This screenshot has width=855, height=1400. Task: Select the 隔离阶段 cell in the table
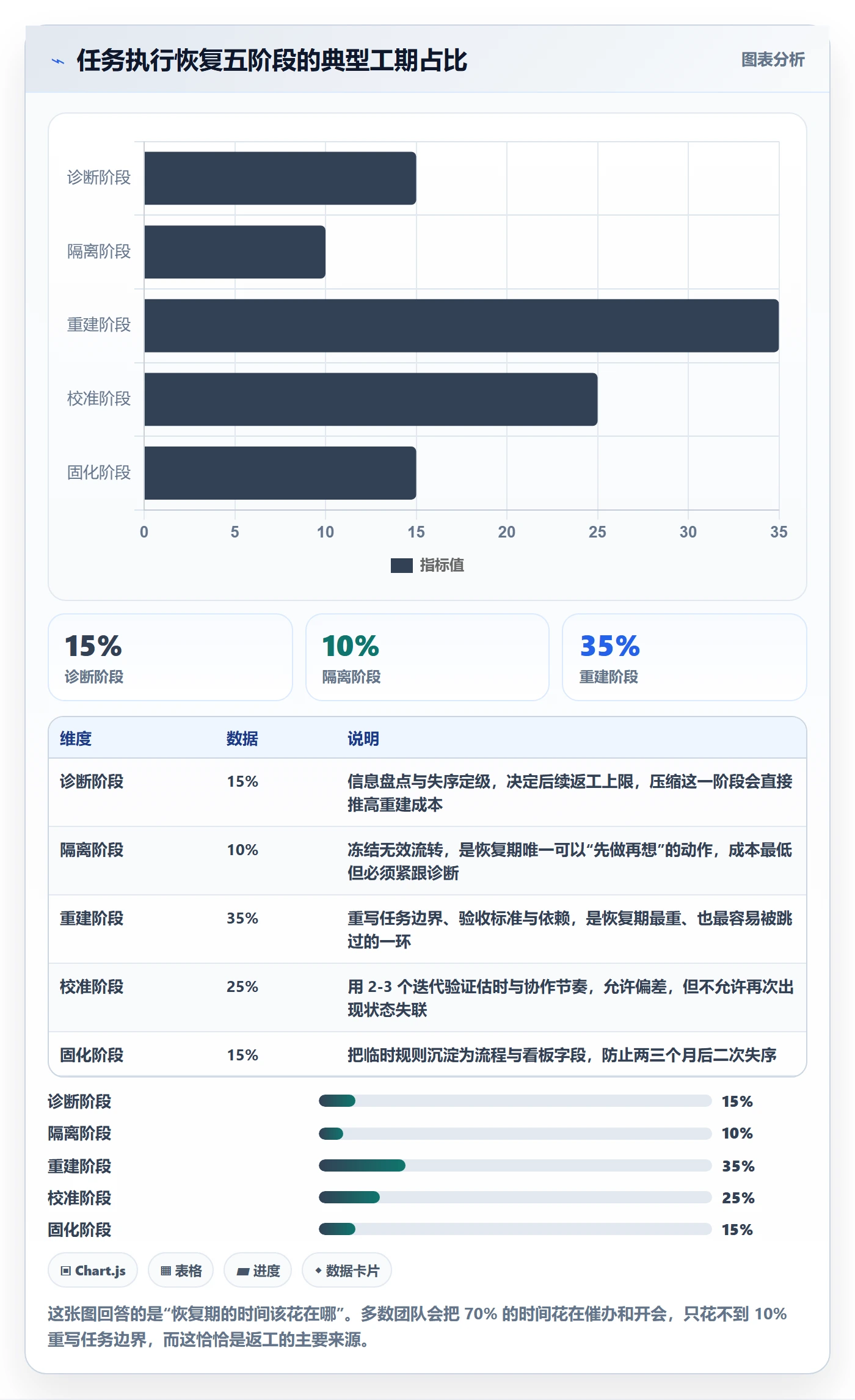point(92,850)
